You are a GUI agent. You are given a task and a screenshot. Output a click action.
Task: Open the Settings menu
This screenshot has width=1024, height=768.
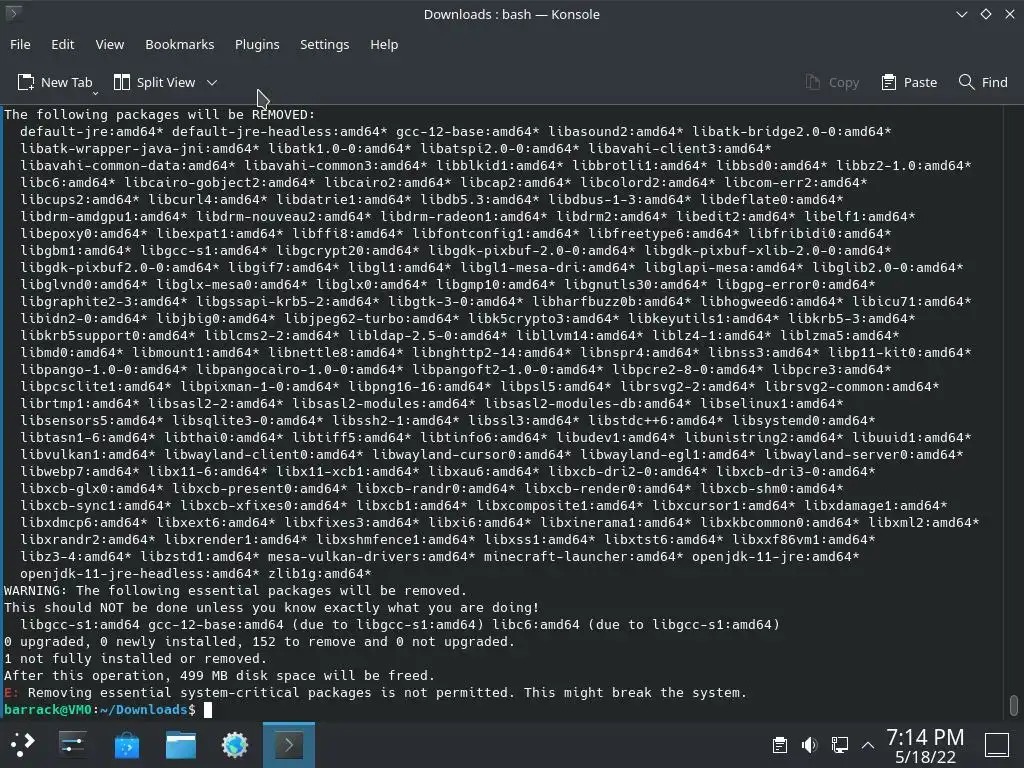point(325,44)
